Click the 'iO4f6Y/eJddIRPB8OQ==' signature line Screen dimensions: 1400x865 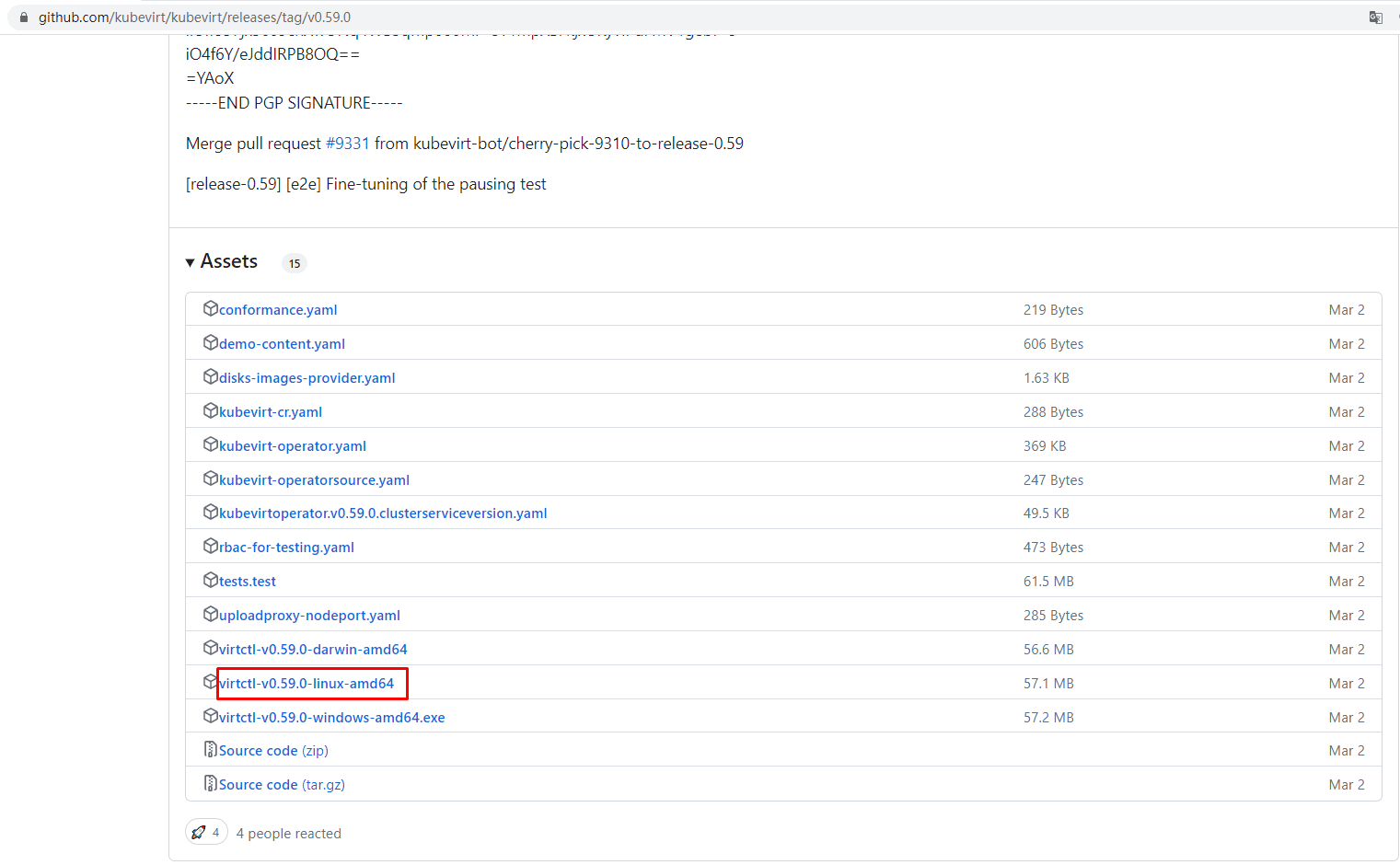point(272,54)
